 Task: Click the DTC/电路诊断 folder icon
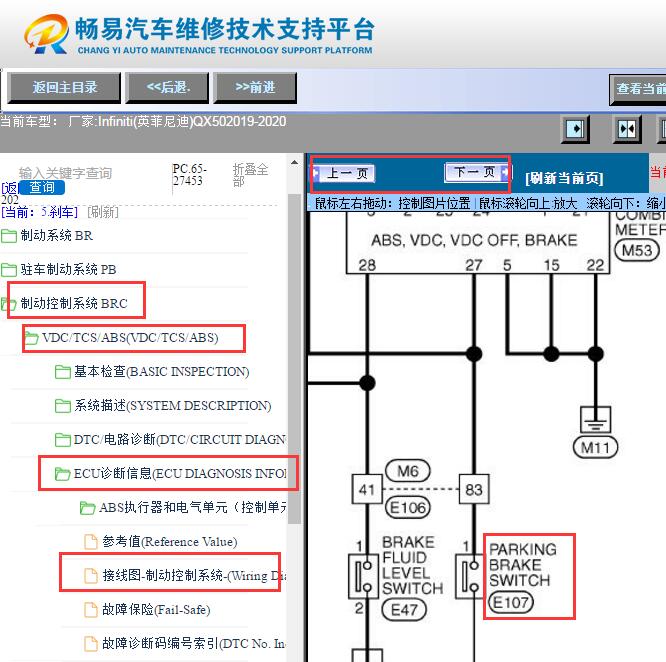63,440
